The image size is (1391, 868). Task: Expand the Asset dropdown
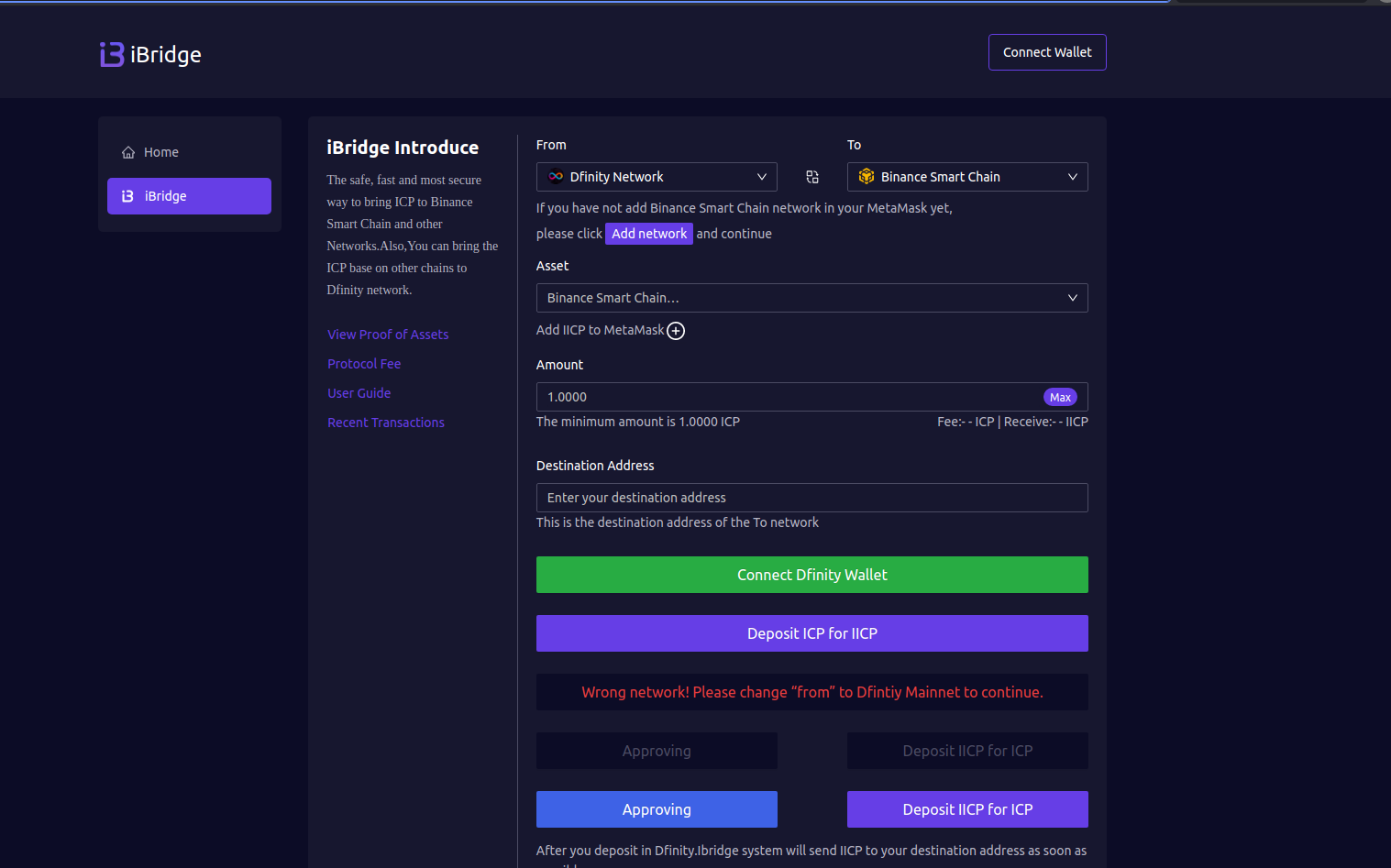pyautogui.click(x=812, y=298)
